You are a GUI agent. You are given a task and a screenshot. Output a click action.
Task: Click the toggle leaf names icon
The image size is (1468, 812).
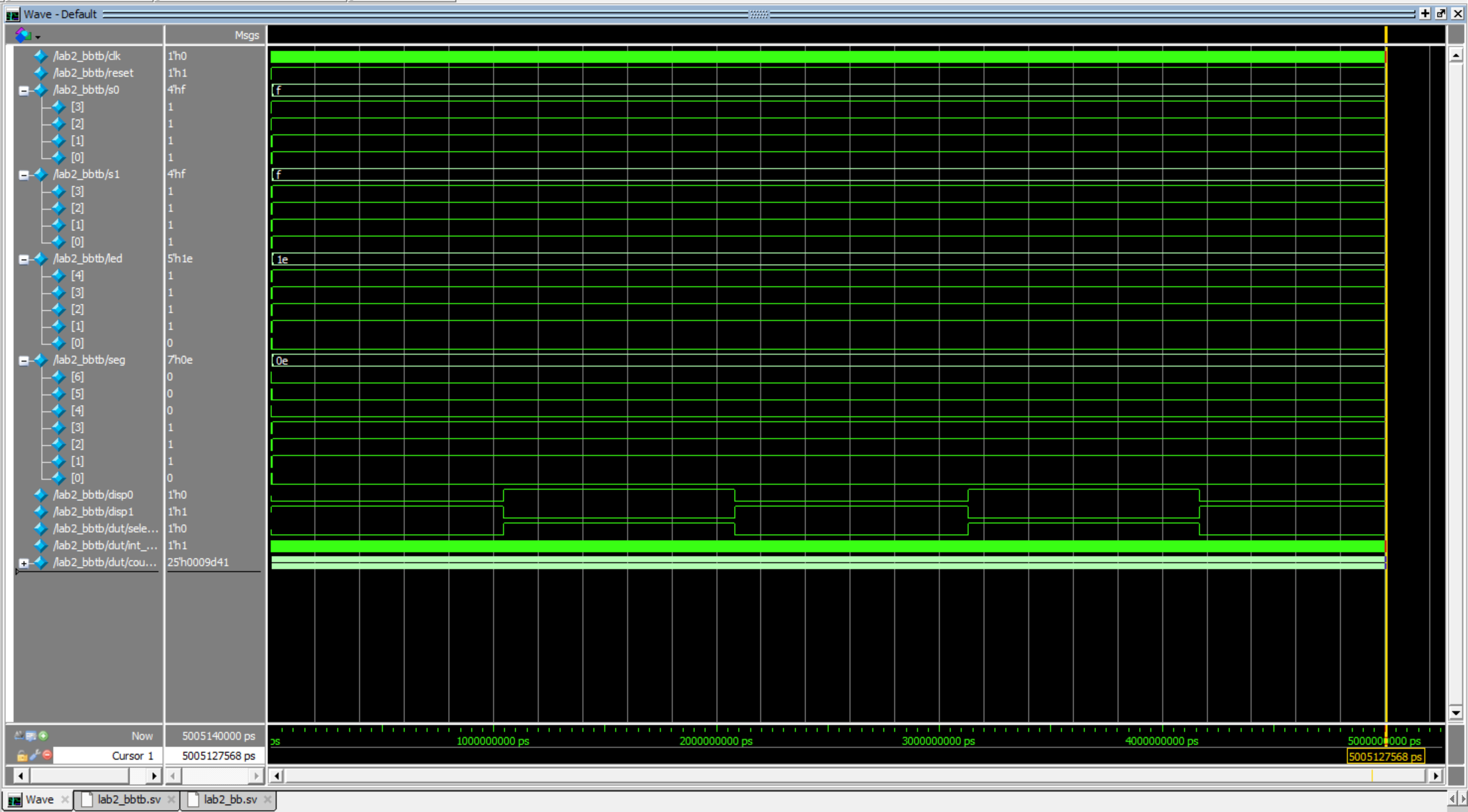[x=19, y=735]
